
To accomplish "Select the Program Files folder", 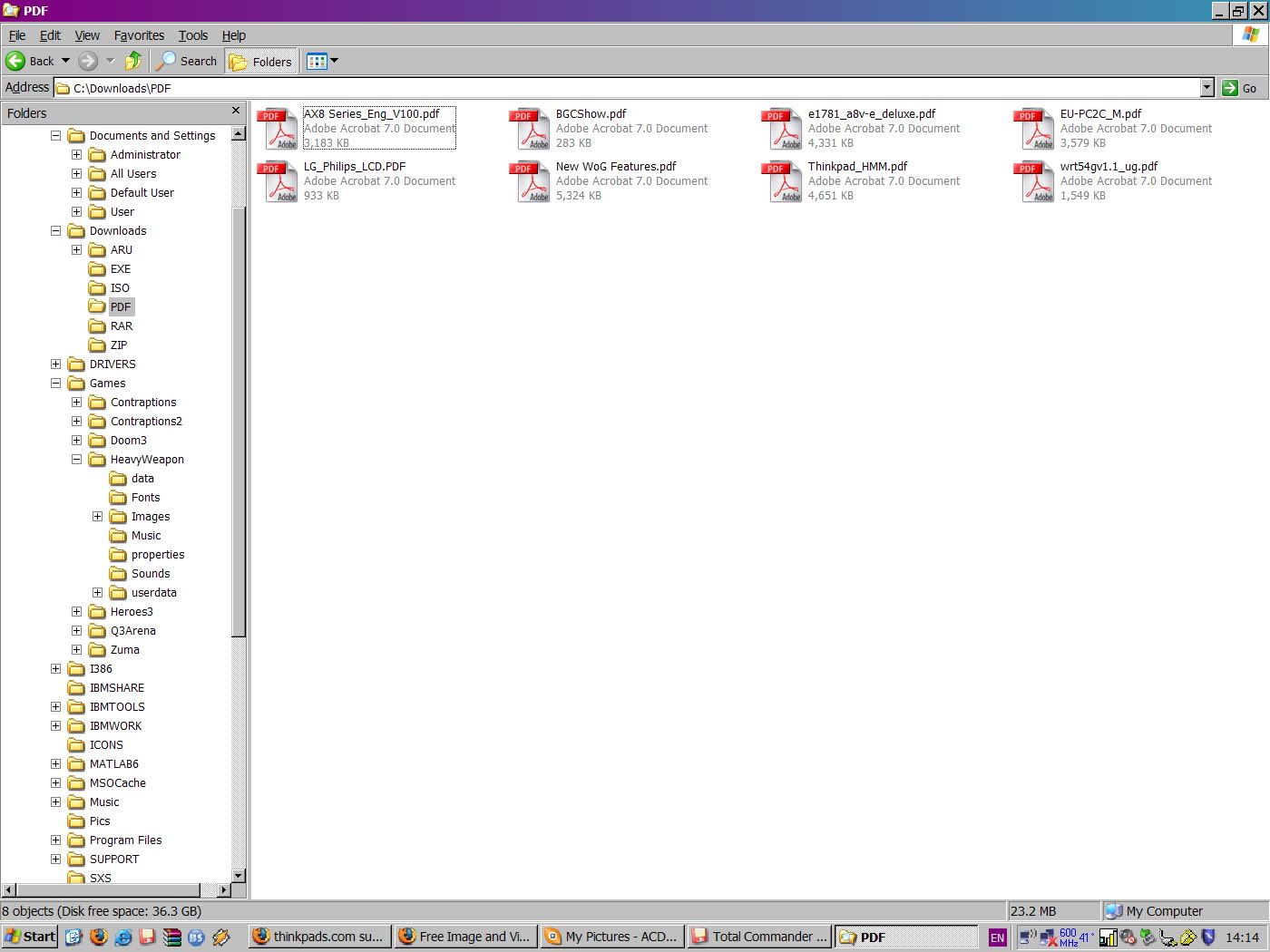I will tap(115, 840).
